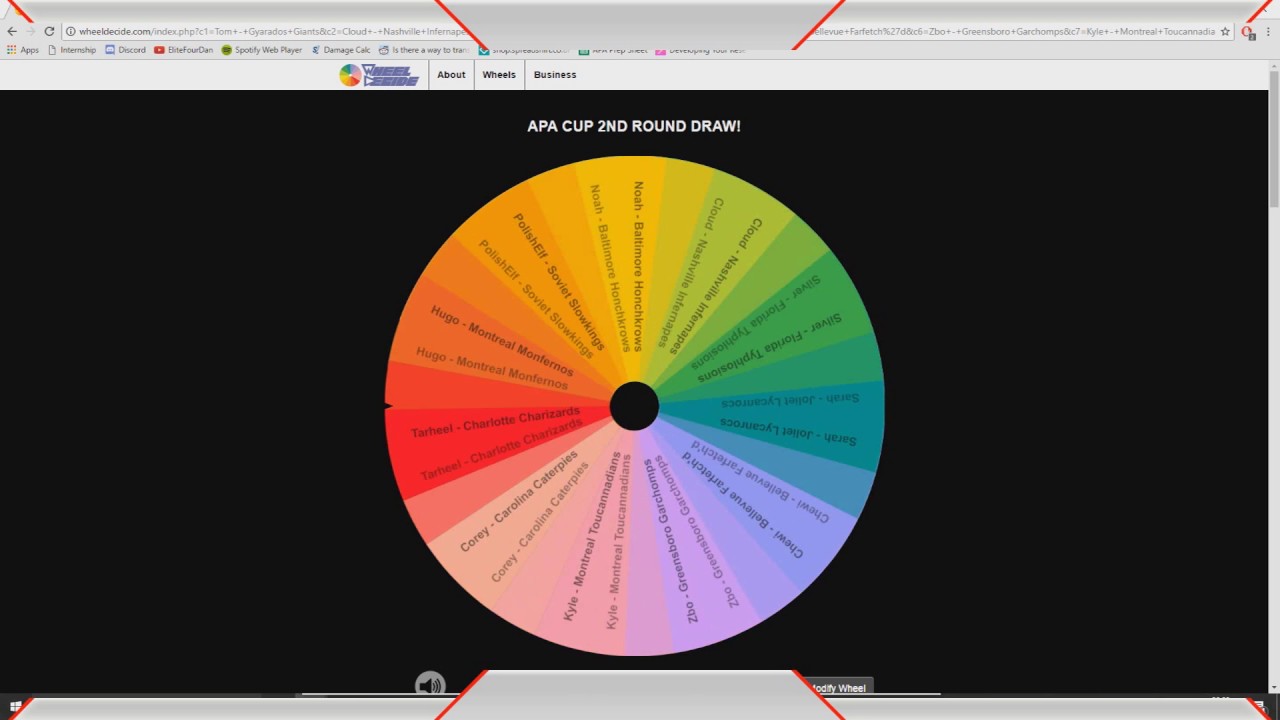Open the 'Is there a way to' bookmark

point(425,50)
